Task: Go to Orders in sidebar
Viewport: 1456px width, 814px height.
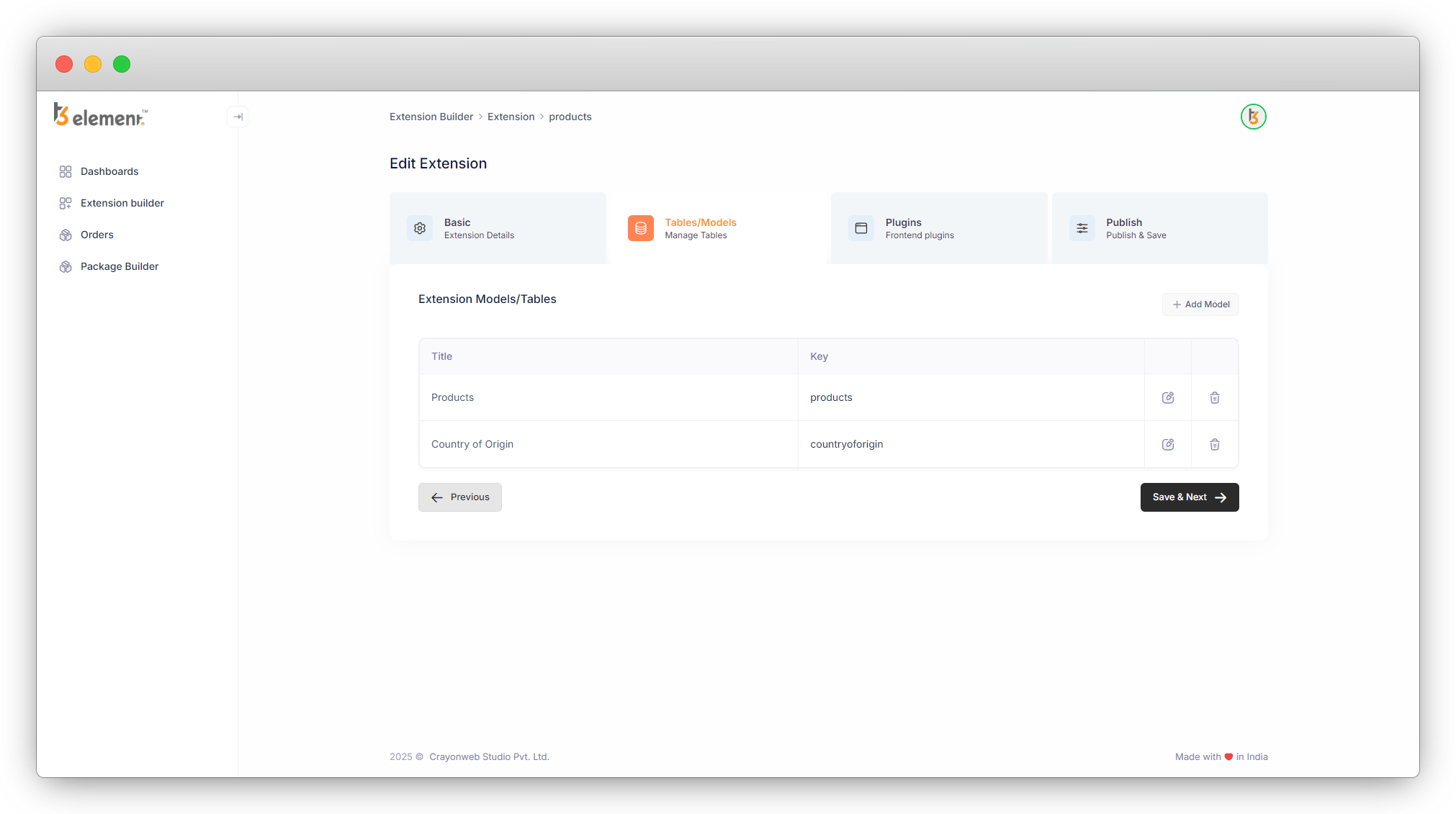Action: tap(96, 235)
